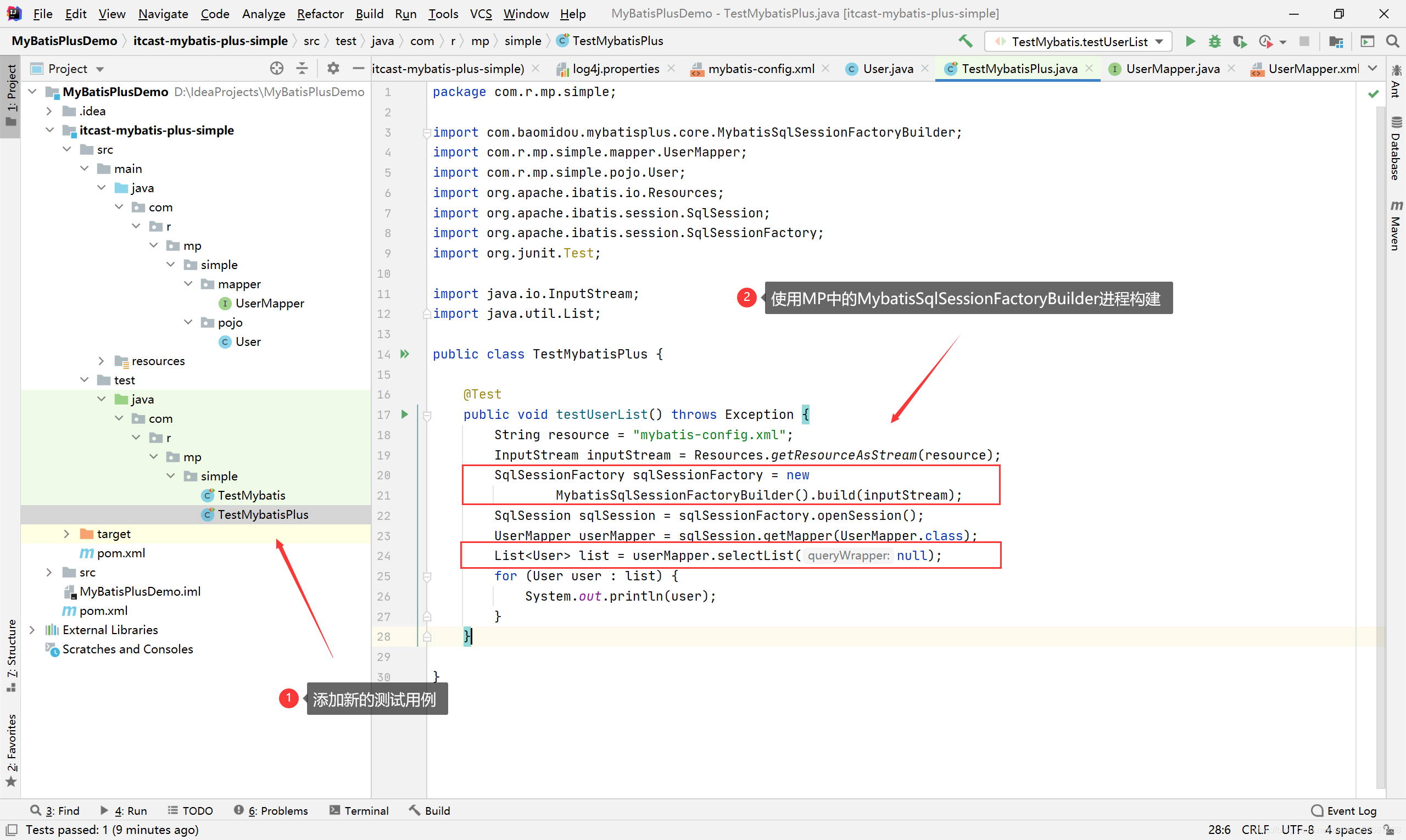The height and width of the screenshot is (840, 1406).
Task: Open the Navigate menu
Action: click(163, 14)
